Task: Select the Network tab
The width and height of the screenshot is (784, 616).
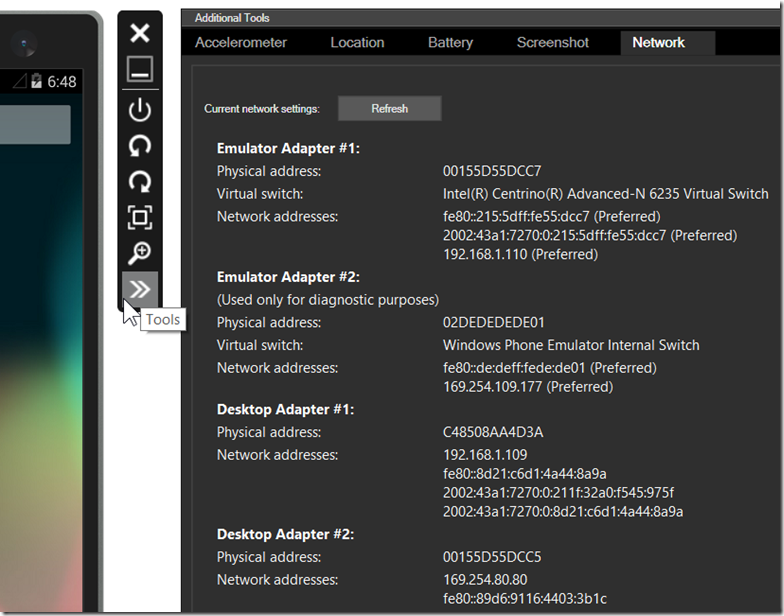Action: (658, 43)
